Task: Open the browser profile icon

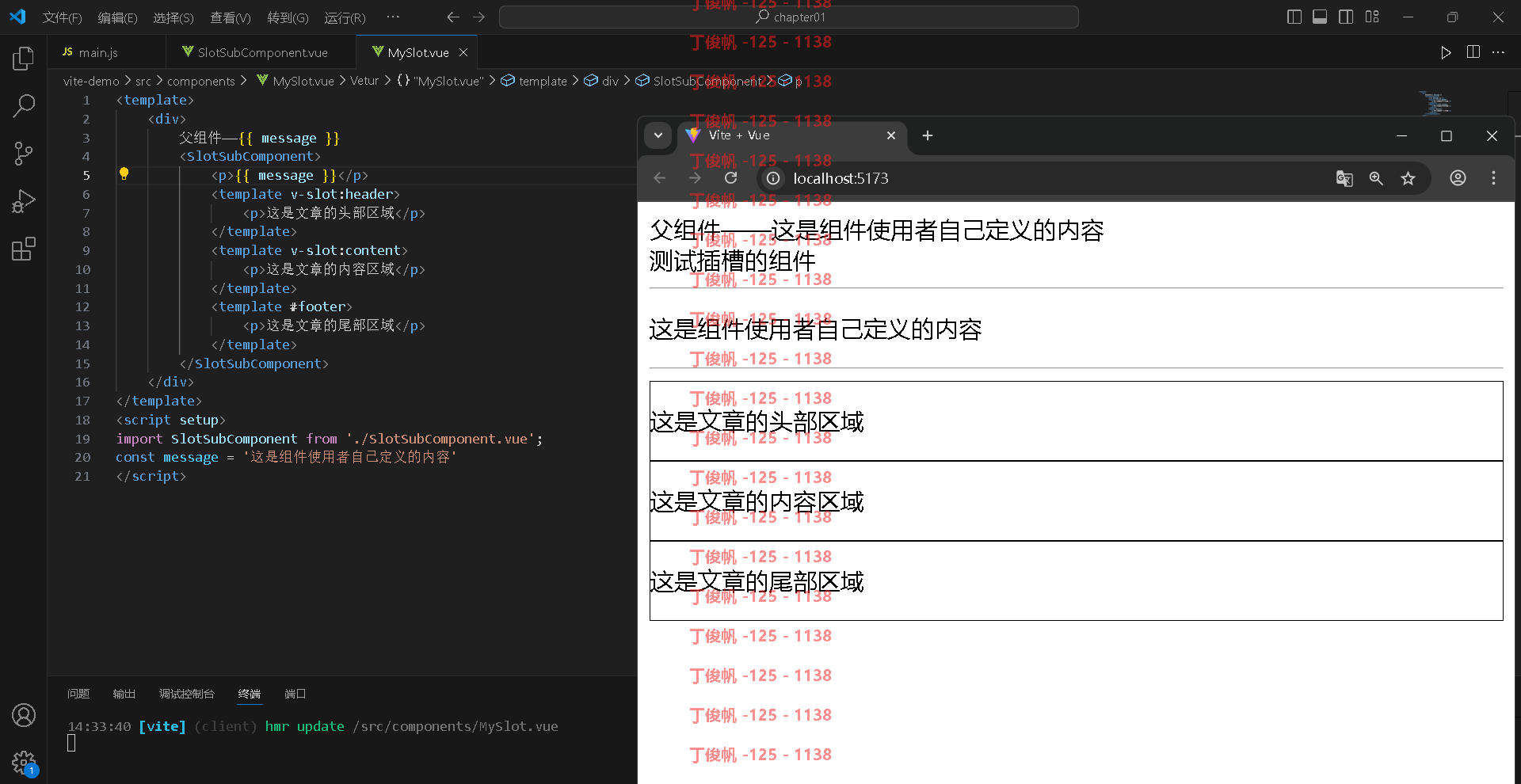Action: [1458, 178]
